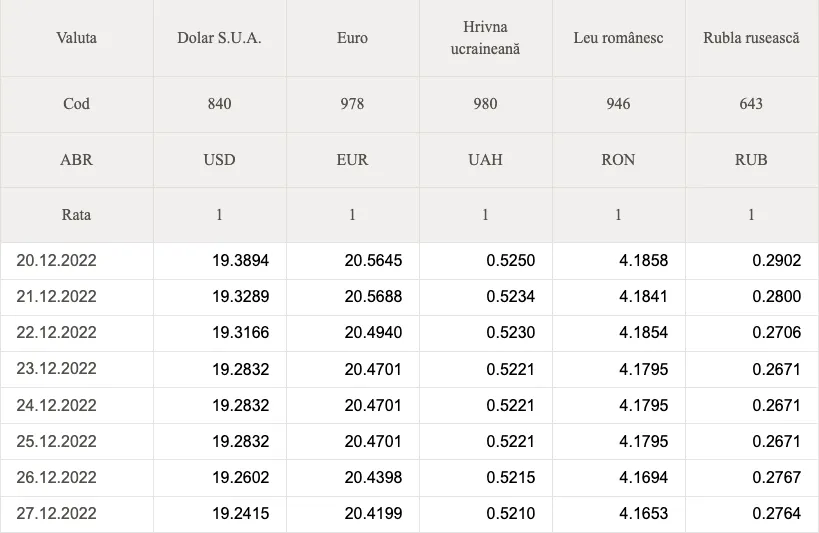
Task: Click the 27.12.2022 date cell
Action: coord(77,513)
